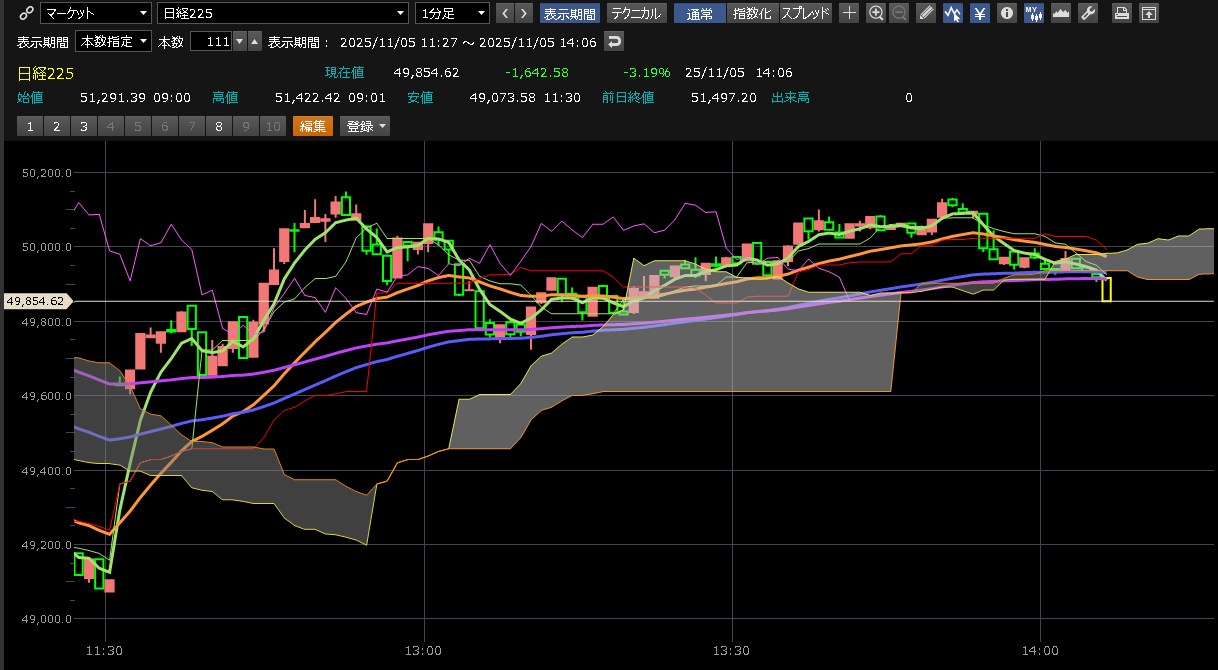Click the zoom in magnifier icon
This screenshot has height=670, width=1218.
[876, 13]
